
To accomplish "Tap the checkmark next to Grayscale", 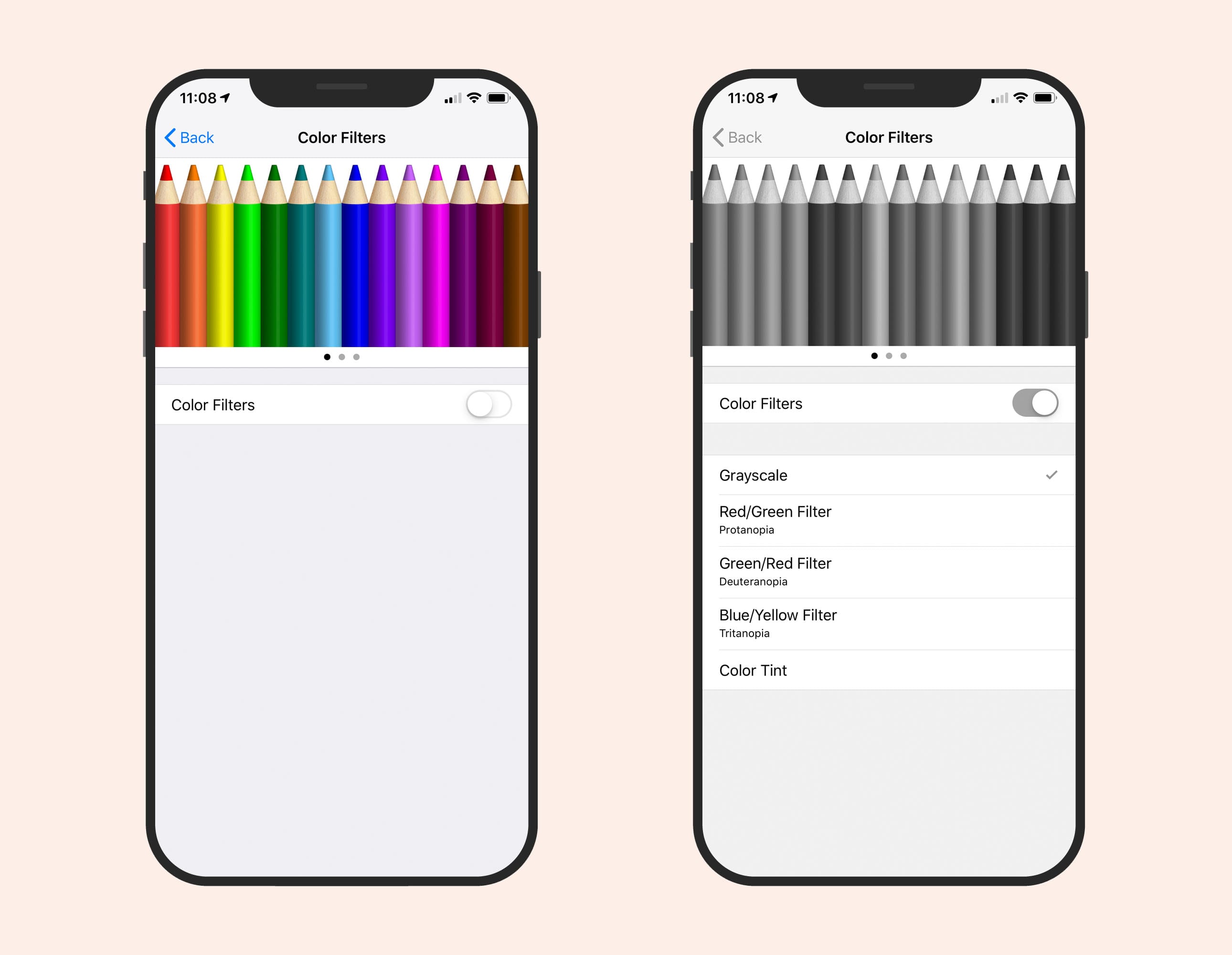I will pos(1052,473).
